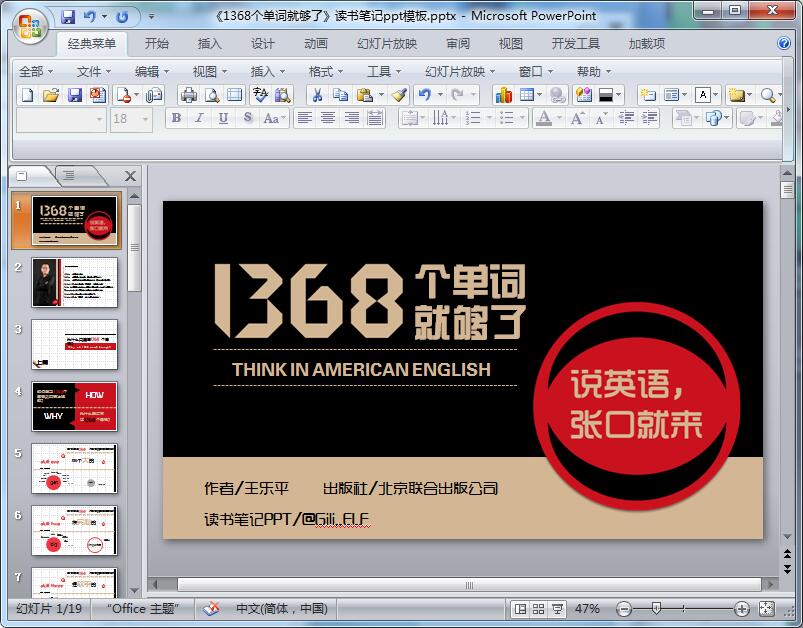This screenshot has height=628, width=803.
Task: Open the 文件 classic menu
Action: [x=93, y=71]
